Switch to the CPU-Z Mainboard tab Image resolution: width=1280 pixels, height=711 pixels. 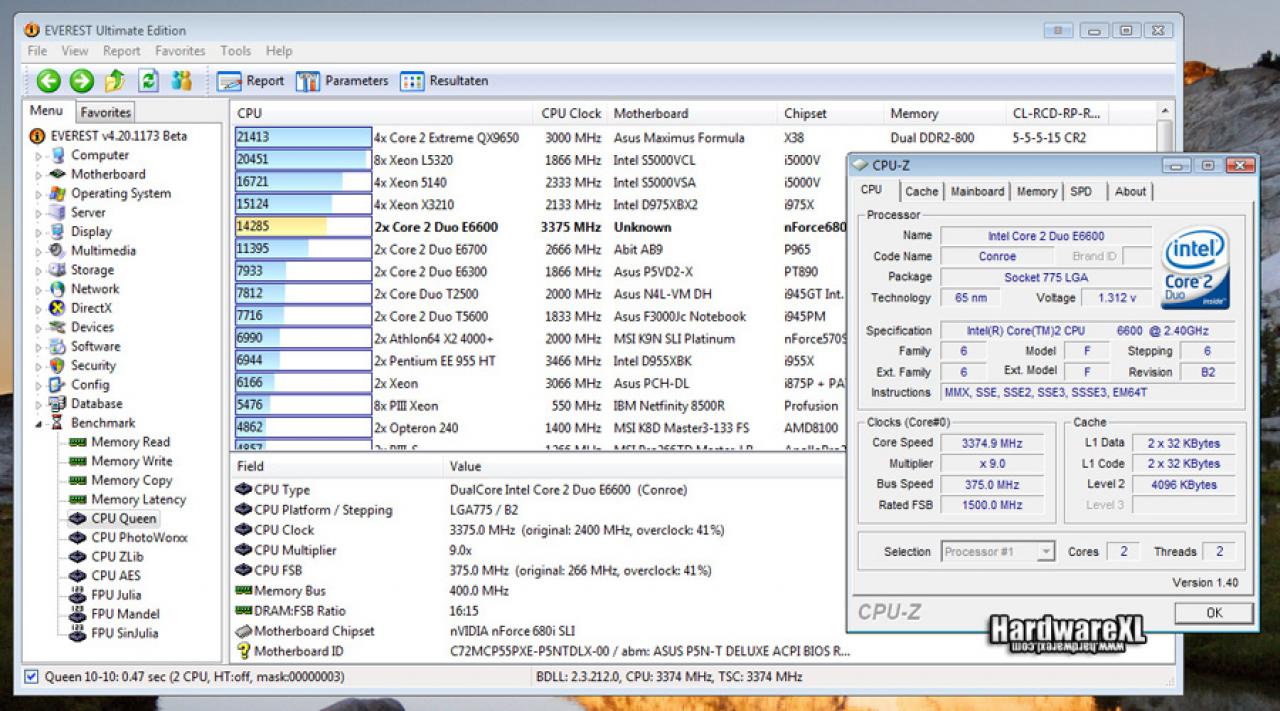click(977, 191)
